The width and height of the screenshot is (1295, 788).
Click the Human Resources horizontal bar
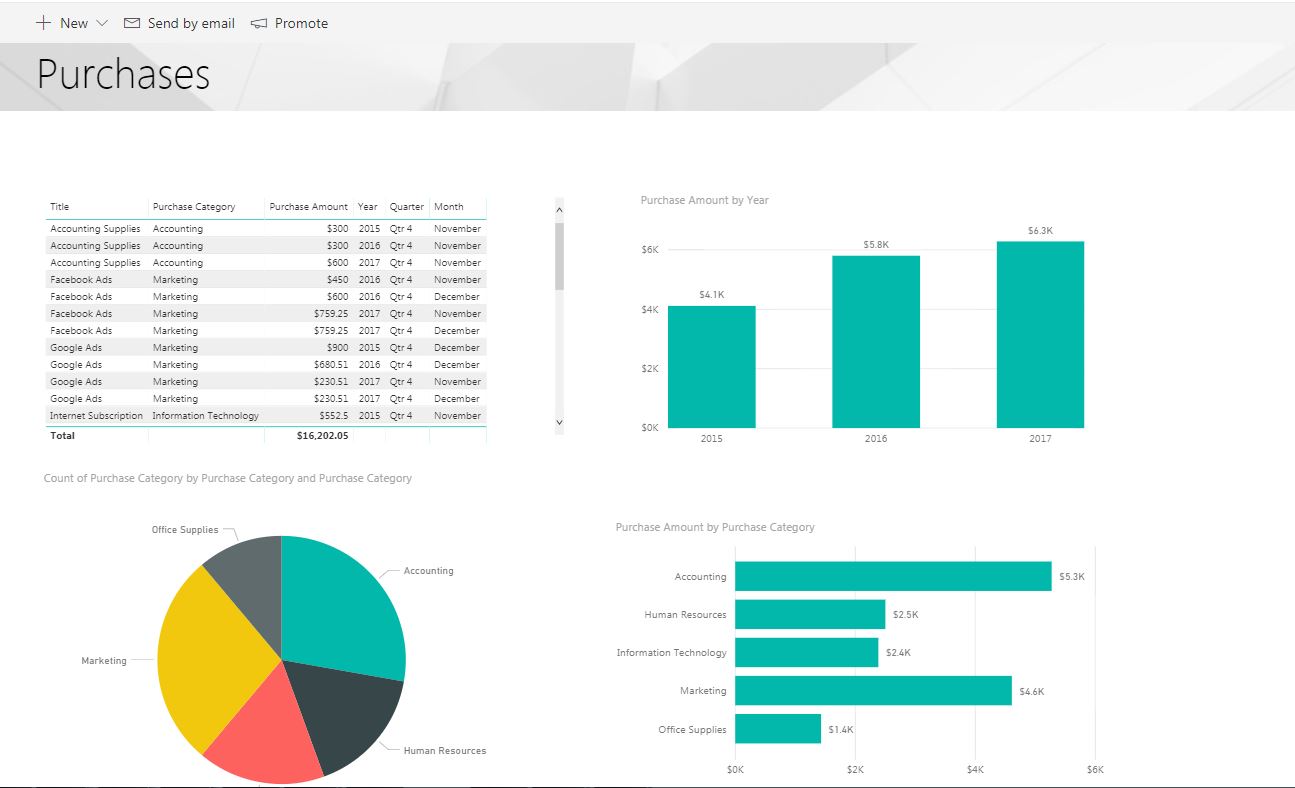coord(809,615)
